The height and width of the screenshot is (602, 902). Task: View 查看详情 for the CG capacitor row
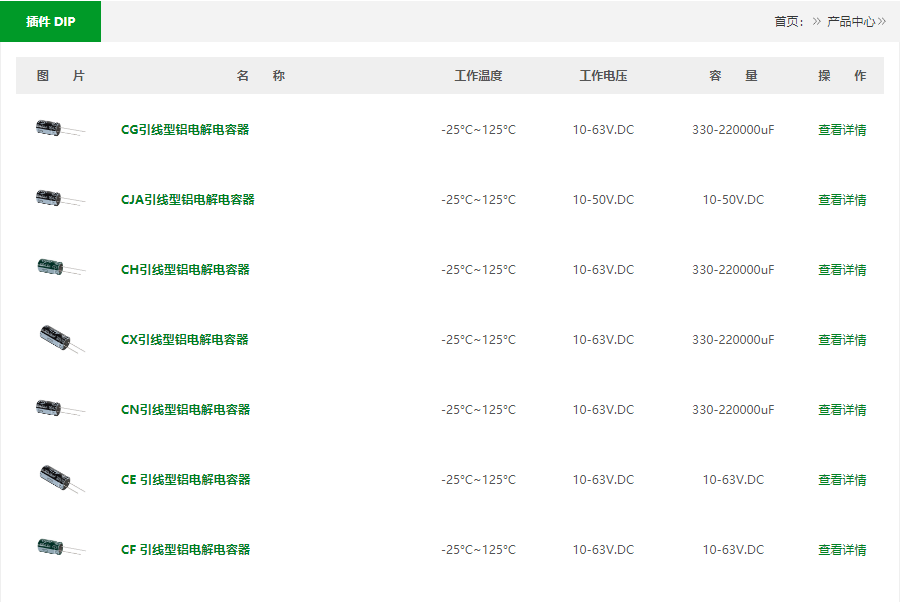[x=842, y=130]
